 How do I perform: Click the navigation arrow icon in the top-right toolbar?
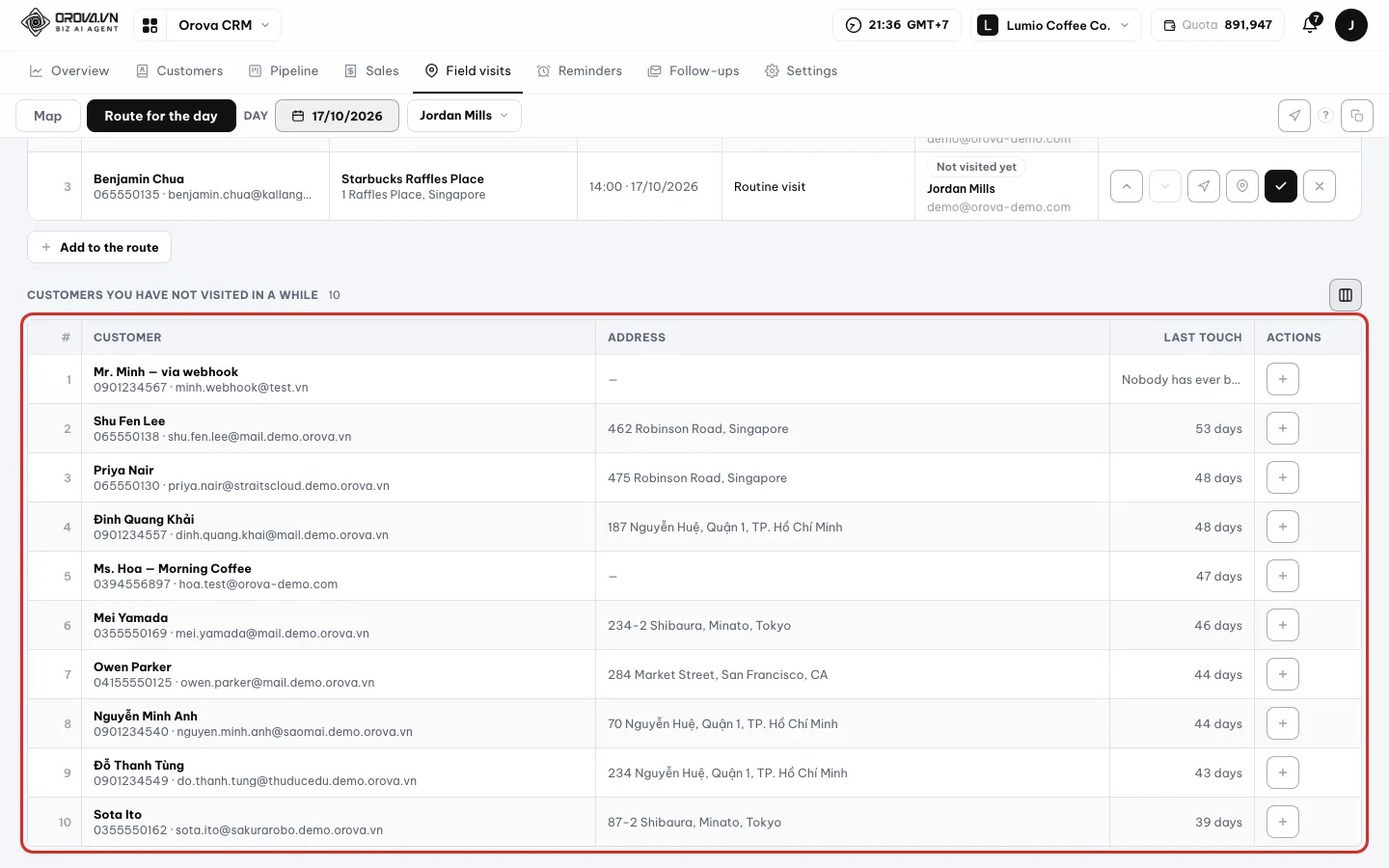(1294, 116)
